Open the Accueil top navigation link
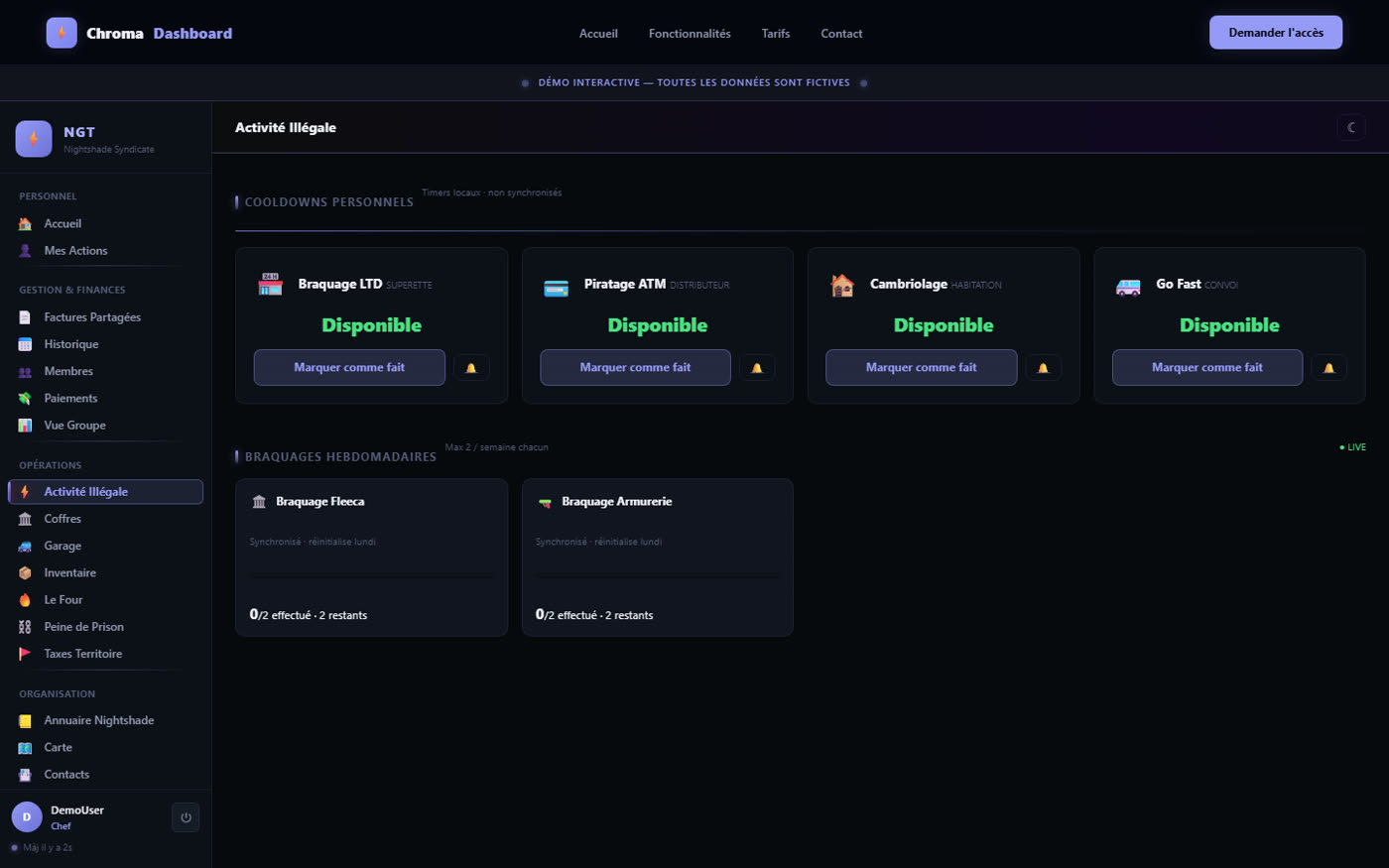This screenshot has width=1389, height=868. click(x=598, y=34)
